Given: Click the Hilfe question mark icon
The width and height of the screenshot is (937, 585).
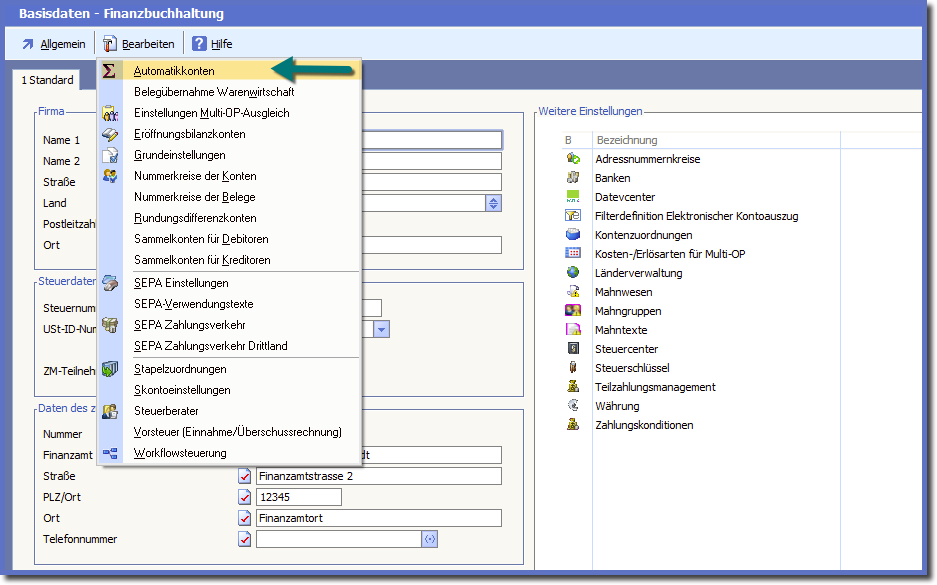Looking at the screenshot, I should [199, 44].
